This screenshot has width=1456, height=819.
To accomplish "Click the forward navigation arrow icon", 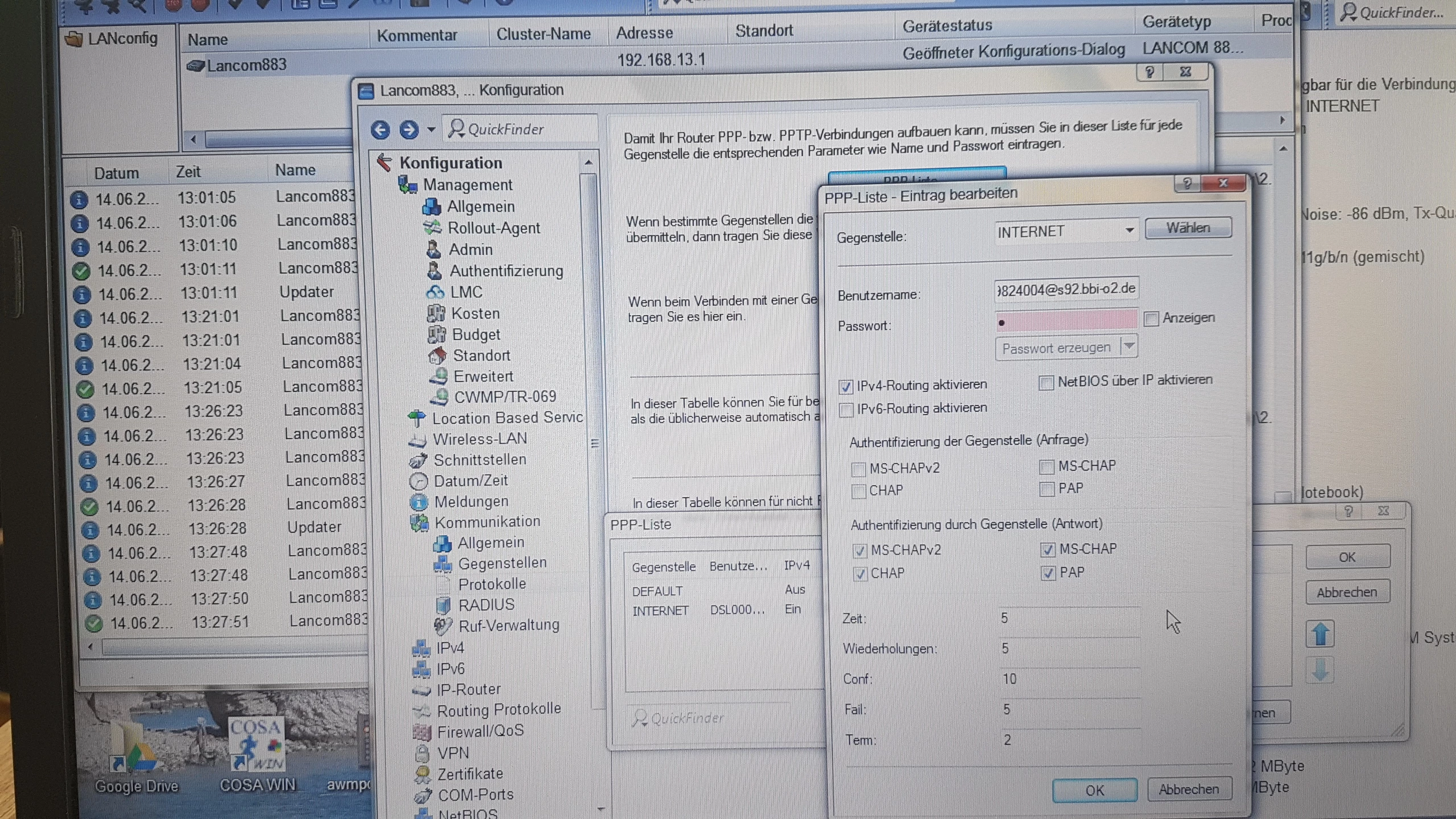I will (408, 130).
